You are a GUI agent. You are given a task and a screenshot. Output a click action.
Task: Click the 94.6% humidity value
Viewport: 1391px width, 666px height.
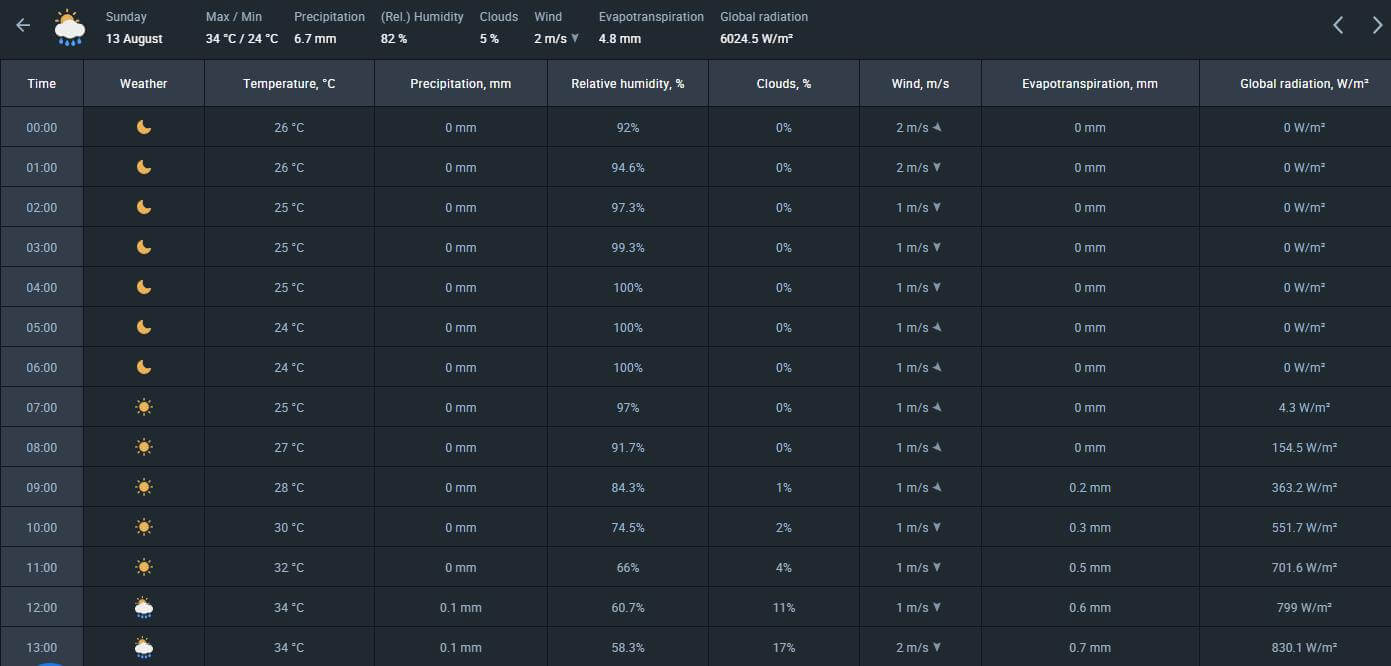click(628, 167)
